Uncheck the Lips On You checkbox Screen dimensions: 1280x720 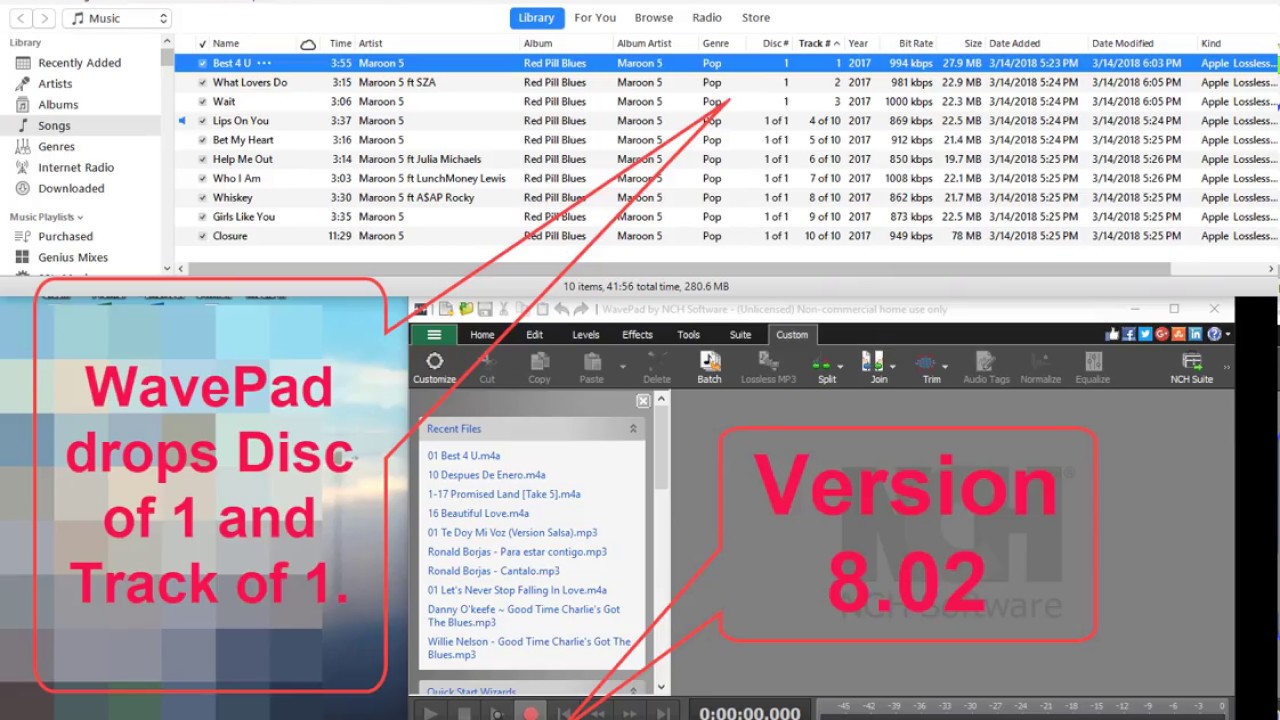pyautogui.click(x=202, y=121)
